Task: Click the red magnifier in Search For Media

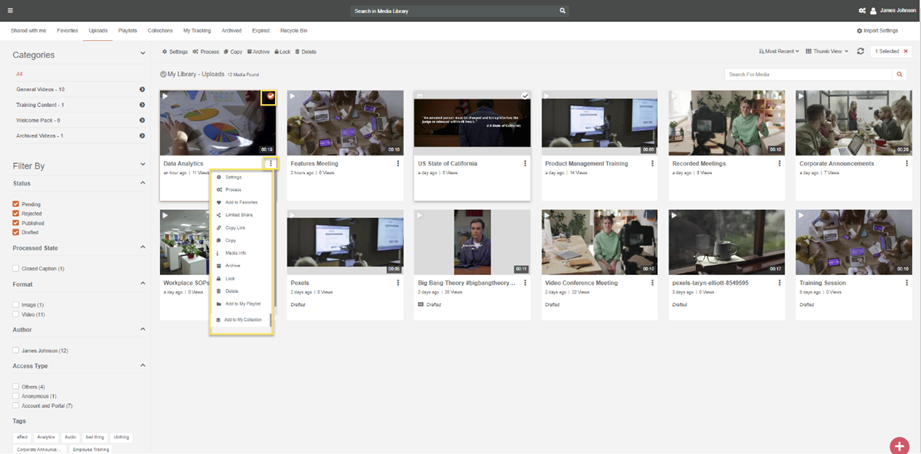Action: point(900,74)
